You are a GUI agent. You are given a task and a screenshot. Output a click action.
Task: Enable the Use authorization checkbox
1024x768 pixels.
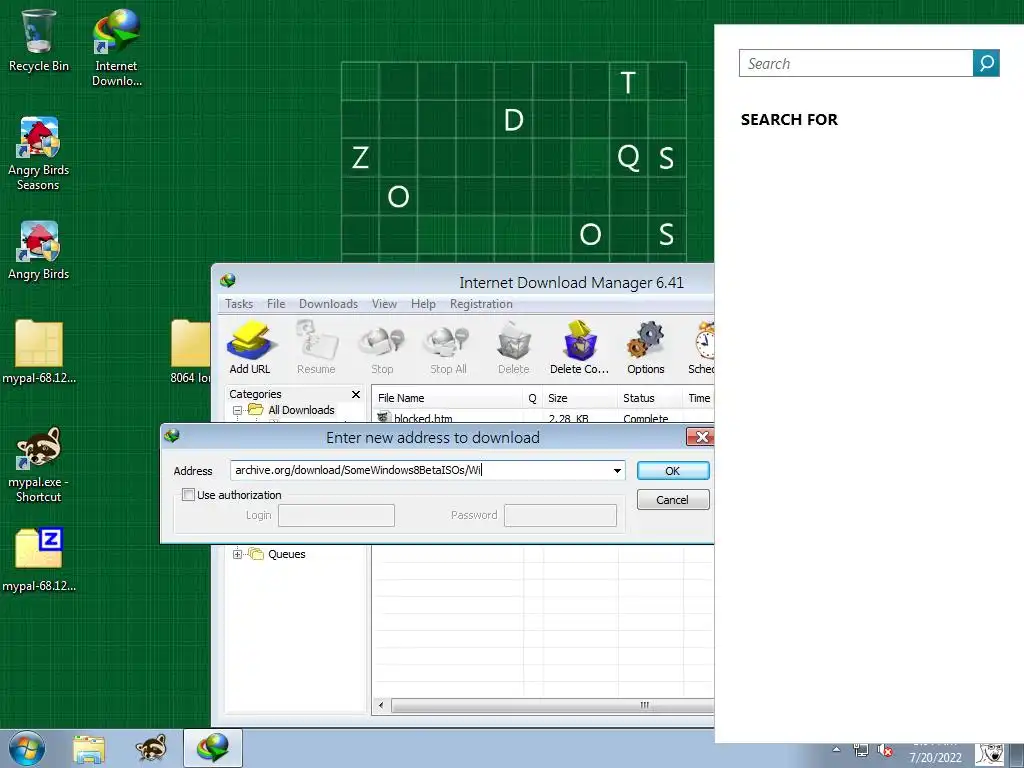click(x=188, y=494)
